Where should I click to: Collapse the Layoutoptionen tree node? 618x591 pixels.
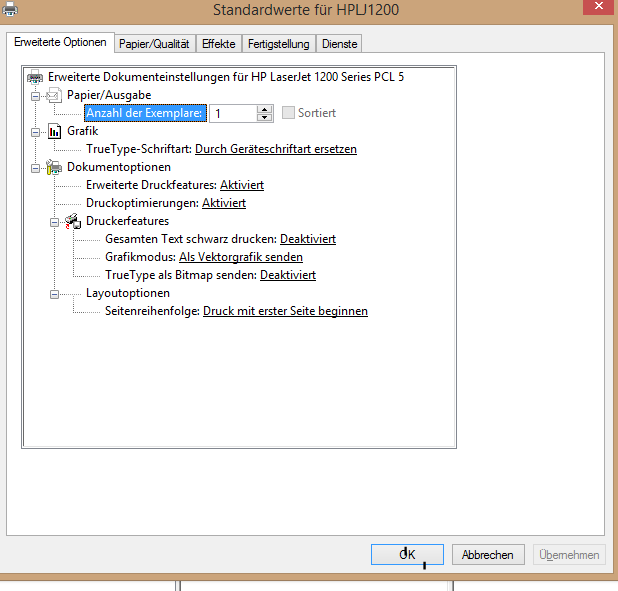click(x=54, y=294)
